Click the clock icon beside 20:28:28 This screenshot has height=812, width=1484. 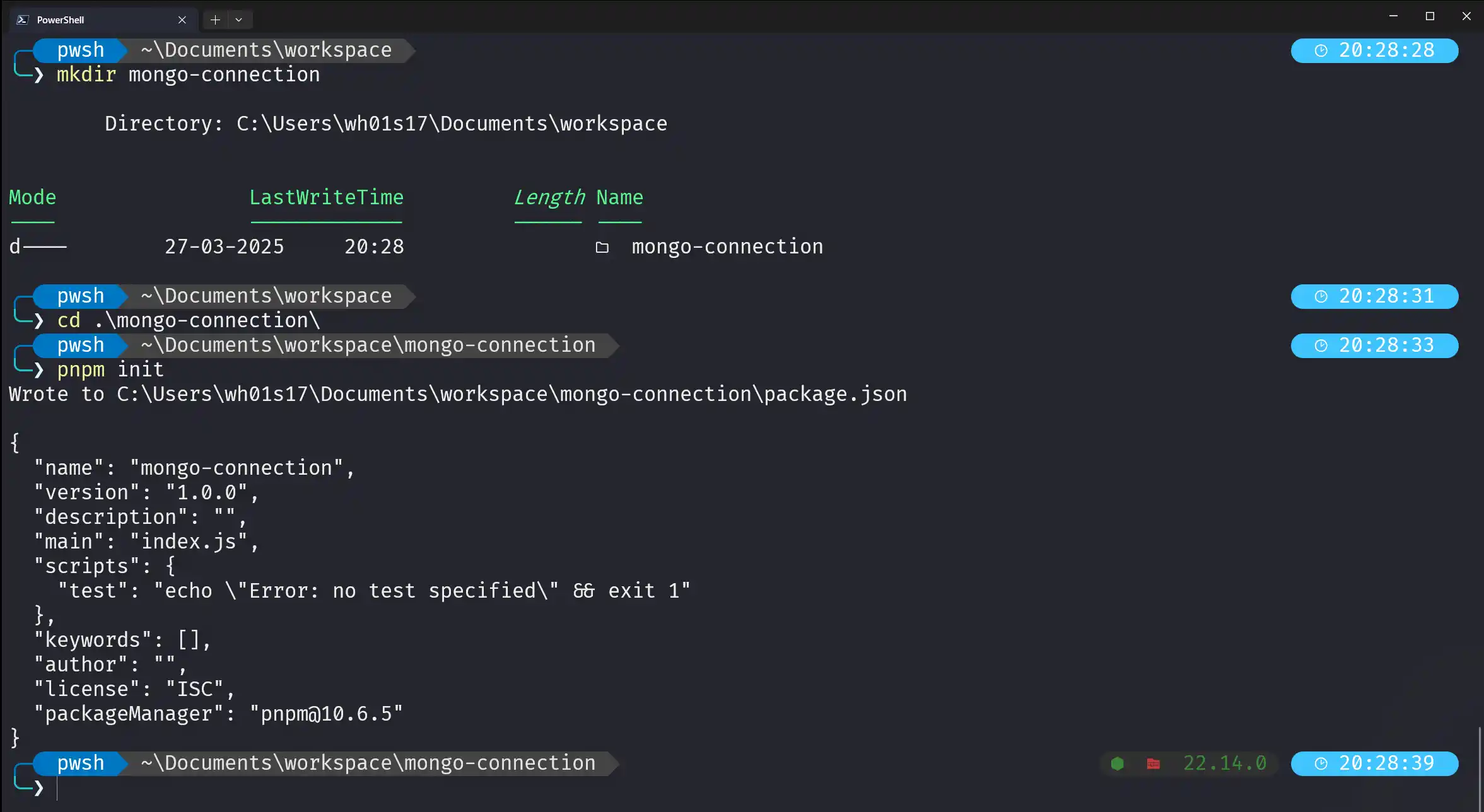click(1321, 50)
